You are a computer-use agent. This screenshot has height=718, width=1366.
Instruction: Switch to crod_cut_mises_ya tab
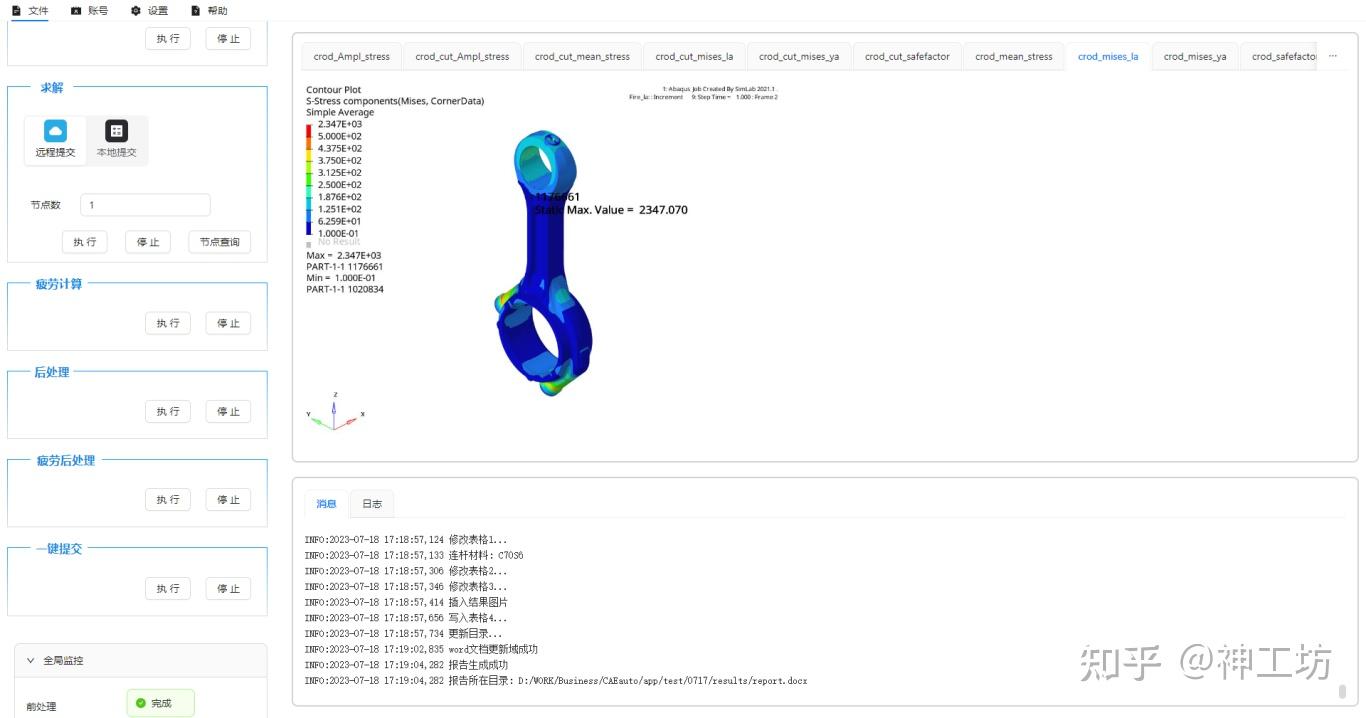[x=799, y=56]
